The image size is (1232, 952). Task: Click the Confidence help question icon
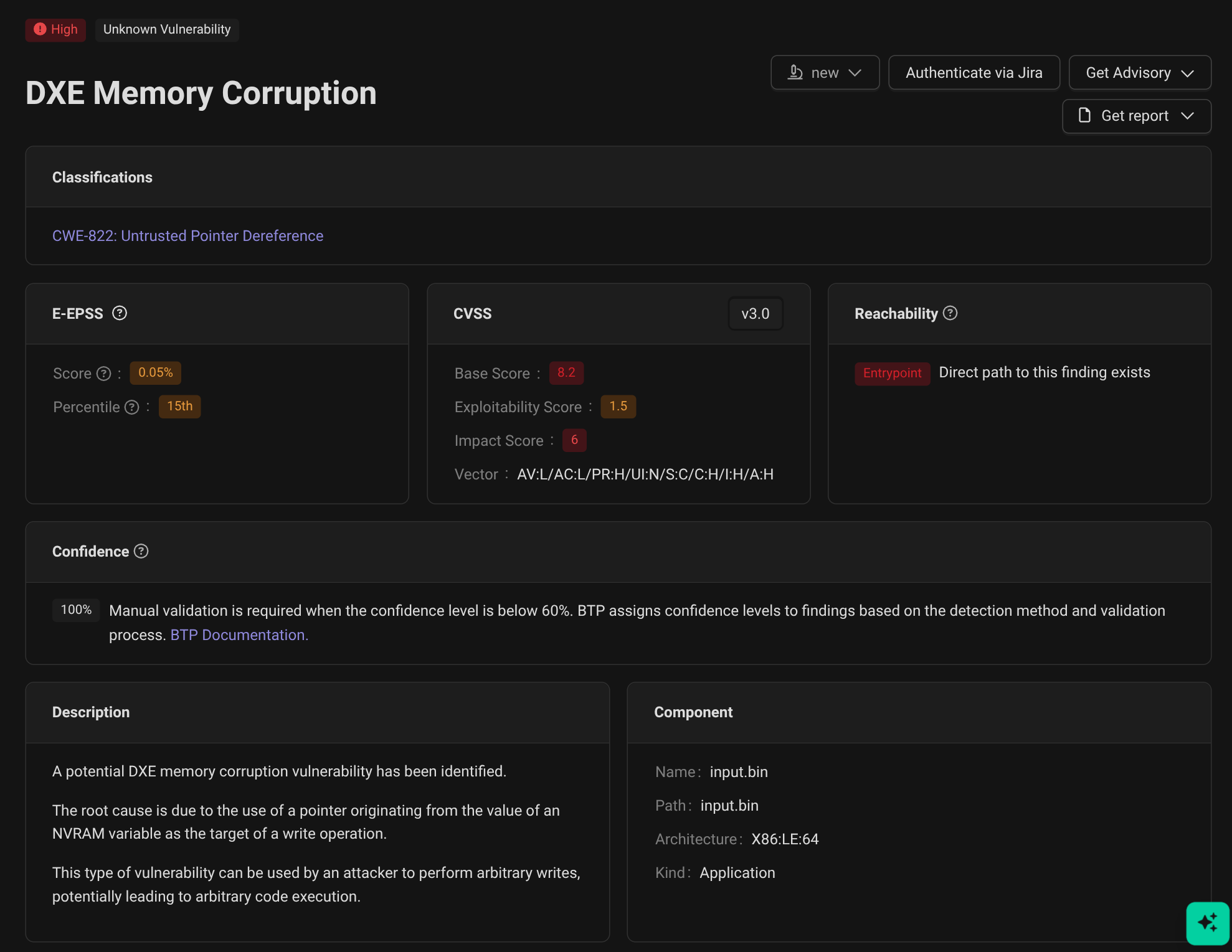pyautogui.click(x=141, y=551)
